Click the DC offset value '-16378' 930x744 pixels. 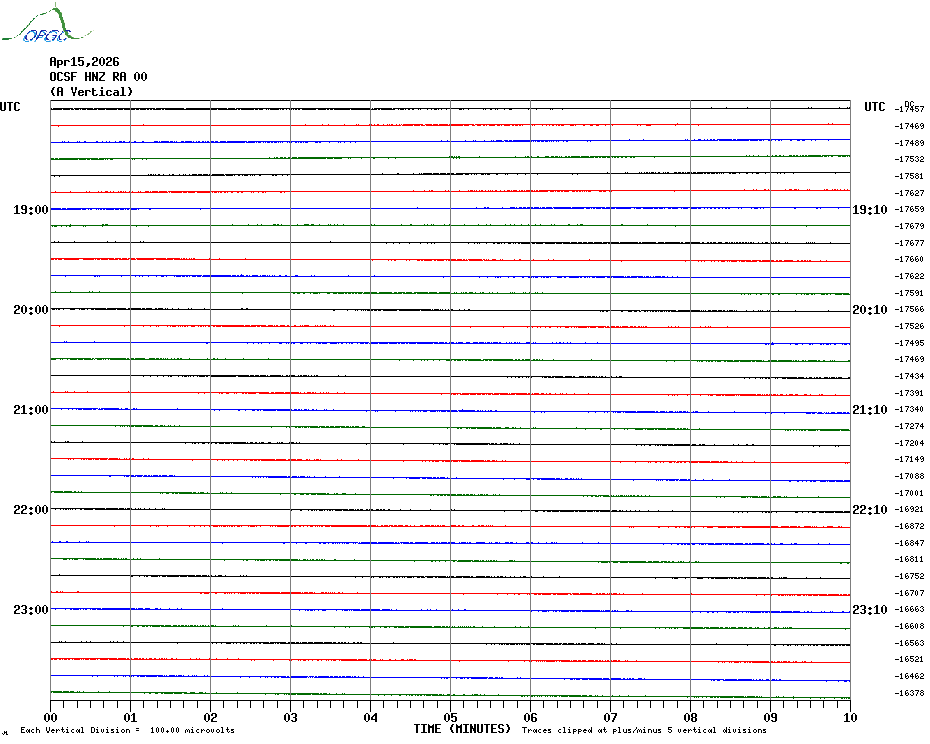[910, 692]
